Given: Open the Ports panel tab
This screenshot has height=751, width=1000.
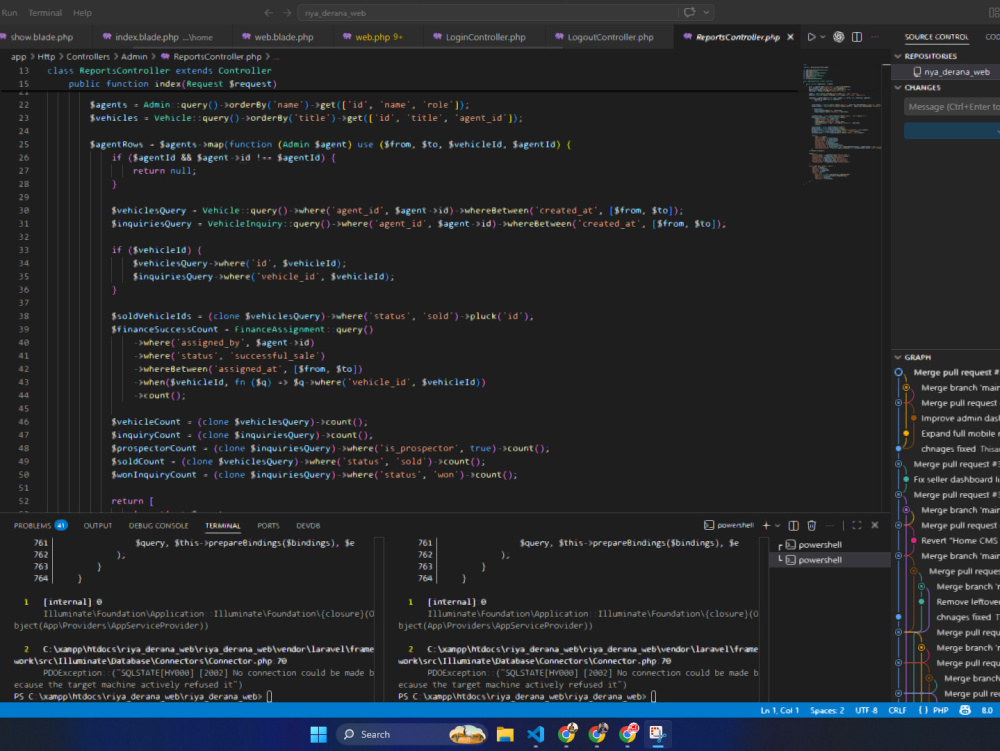Looking at the screenshot, I should pyautogui.click(x=268, y=526).
